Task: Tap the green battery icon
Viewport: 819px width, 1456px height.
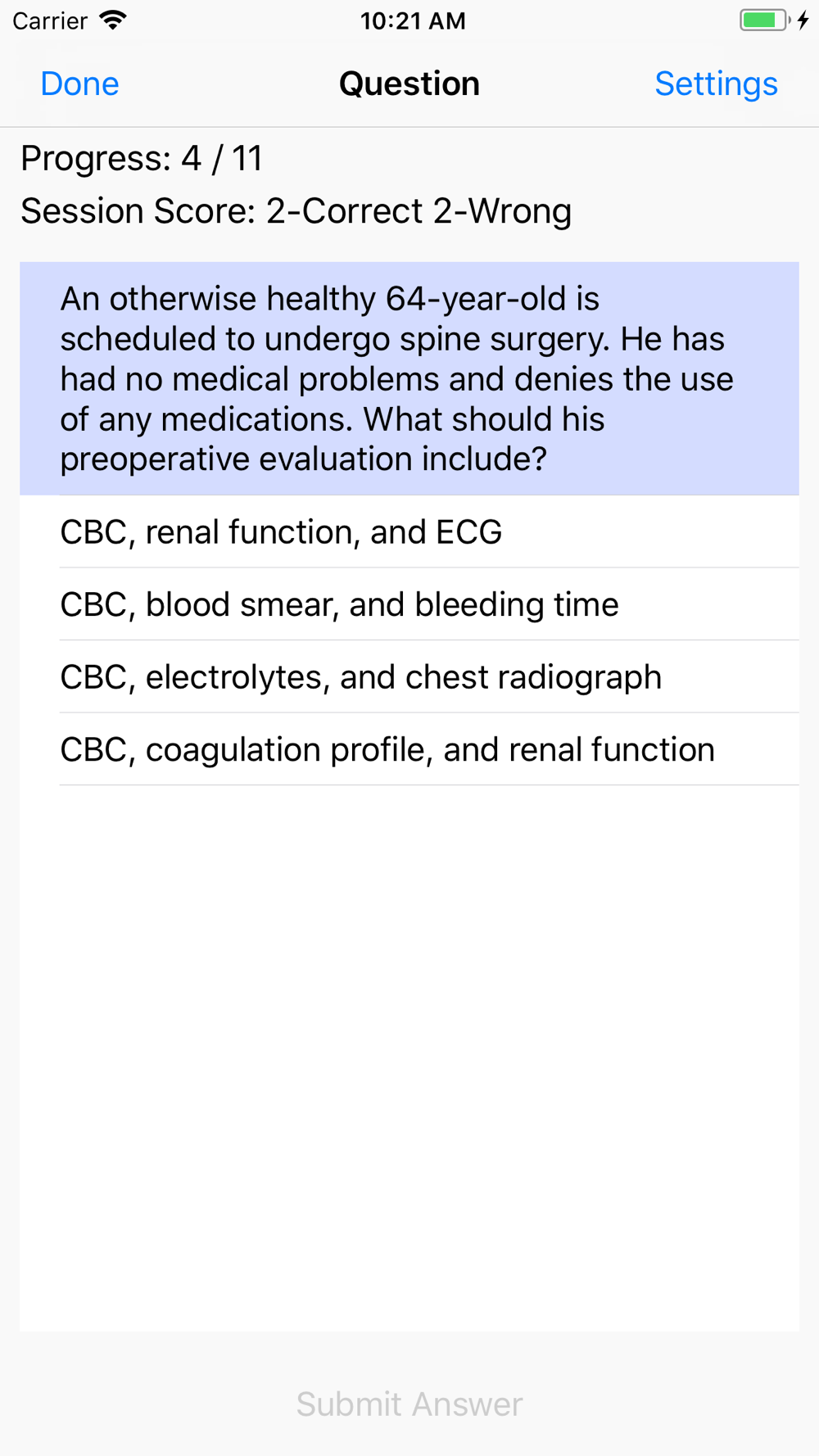Action: coord(763,20)
